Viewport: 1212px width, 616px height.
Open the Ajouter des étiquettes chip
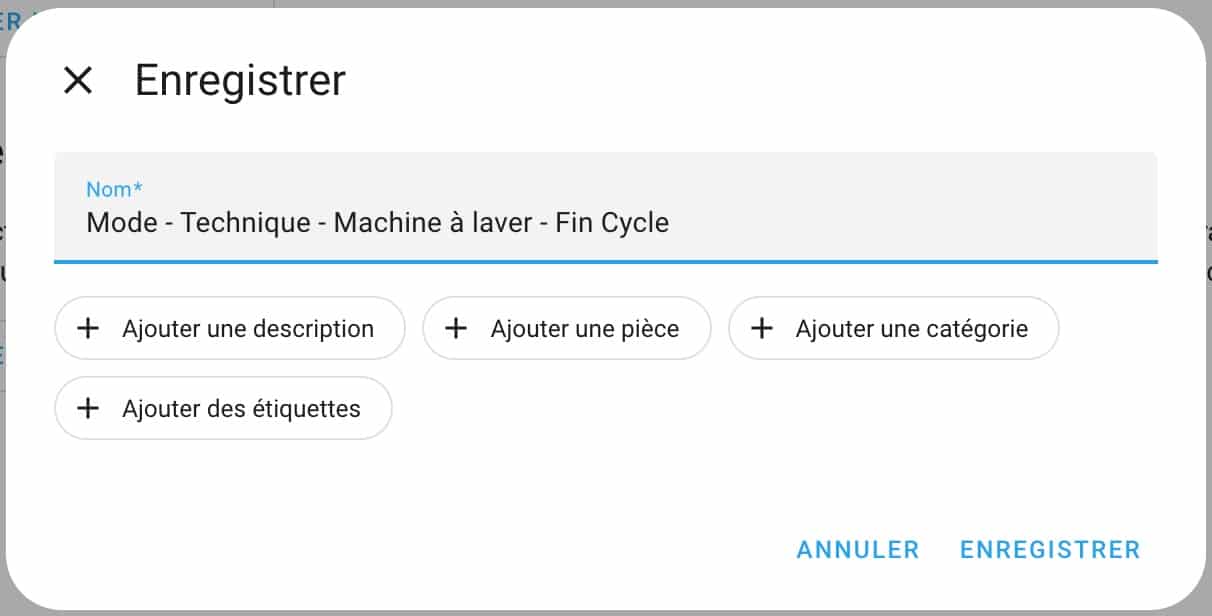223,408
